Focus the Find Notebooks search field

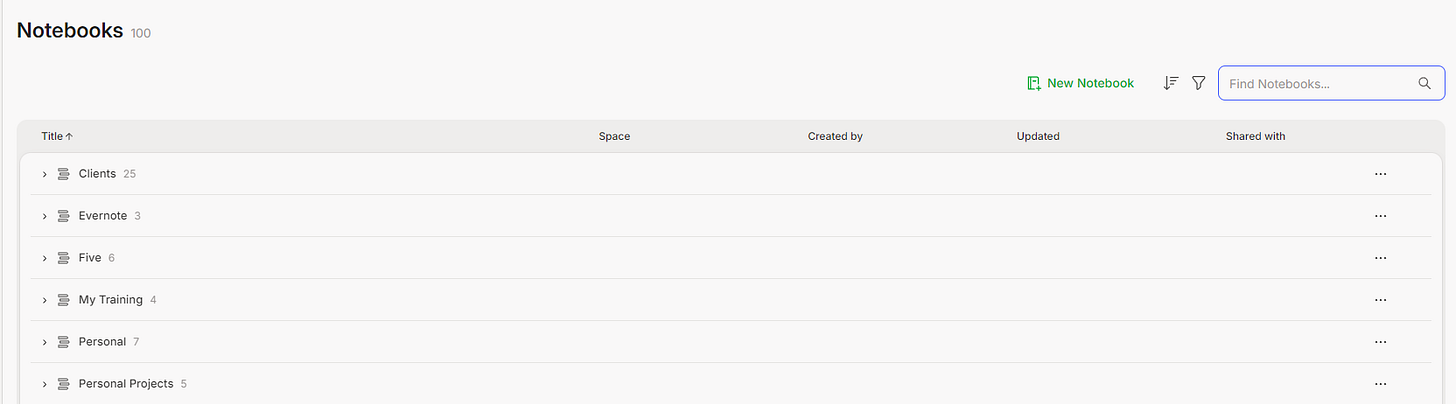pos(1318,84)
